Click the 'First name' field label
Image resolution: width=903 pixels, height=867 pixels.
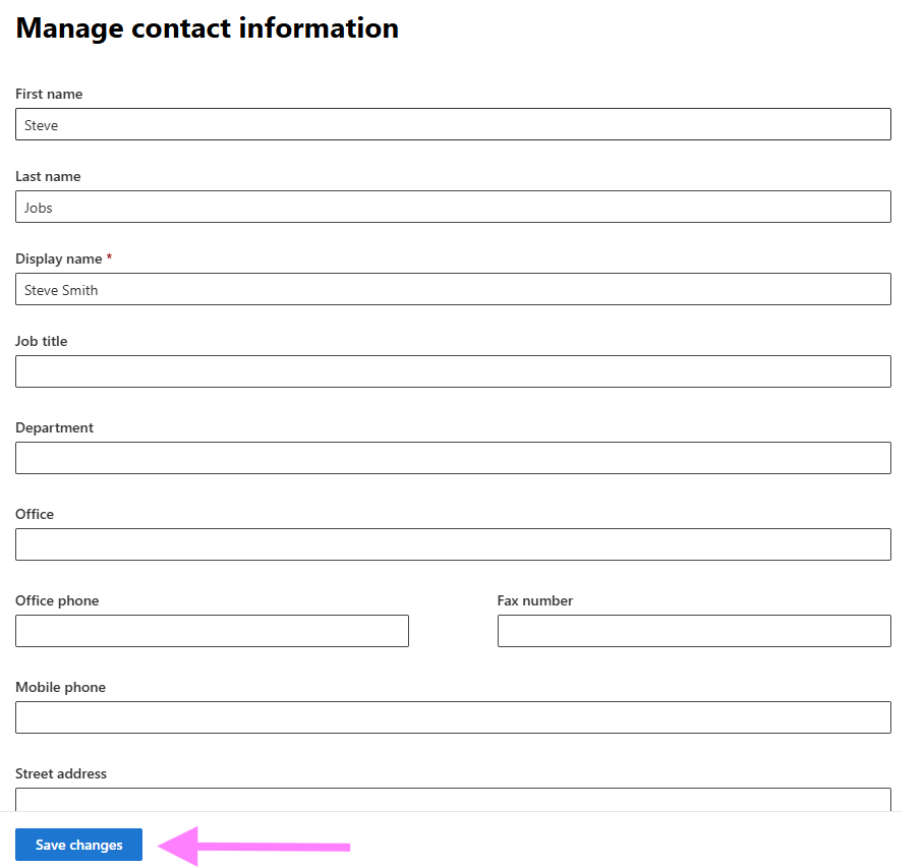coord(49,94)
